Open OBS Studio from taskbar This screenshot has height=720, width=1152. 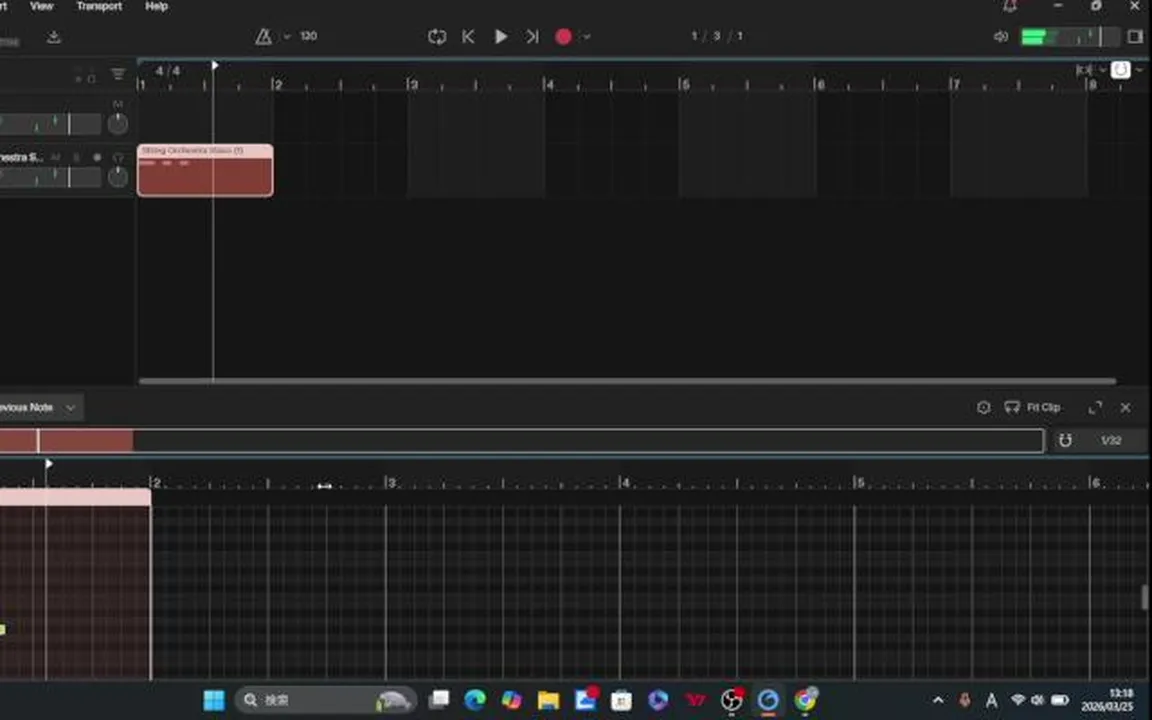tap(732, 700)
